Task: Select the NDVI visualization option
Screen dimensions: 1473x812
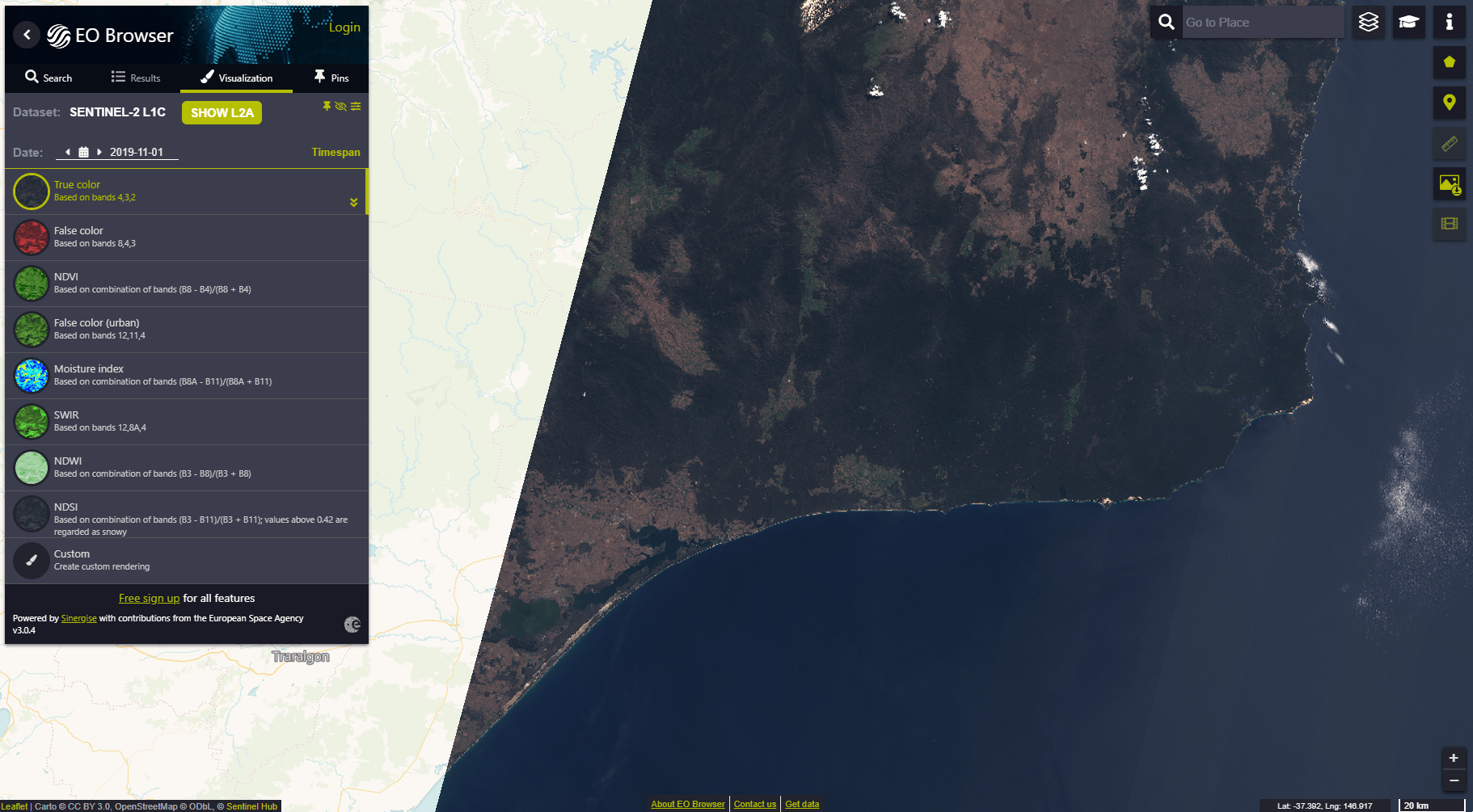Action: 187,284
